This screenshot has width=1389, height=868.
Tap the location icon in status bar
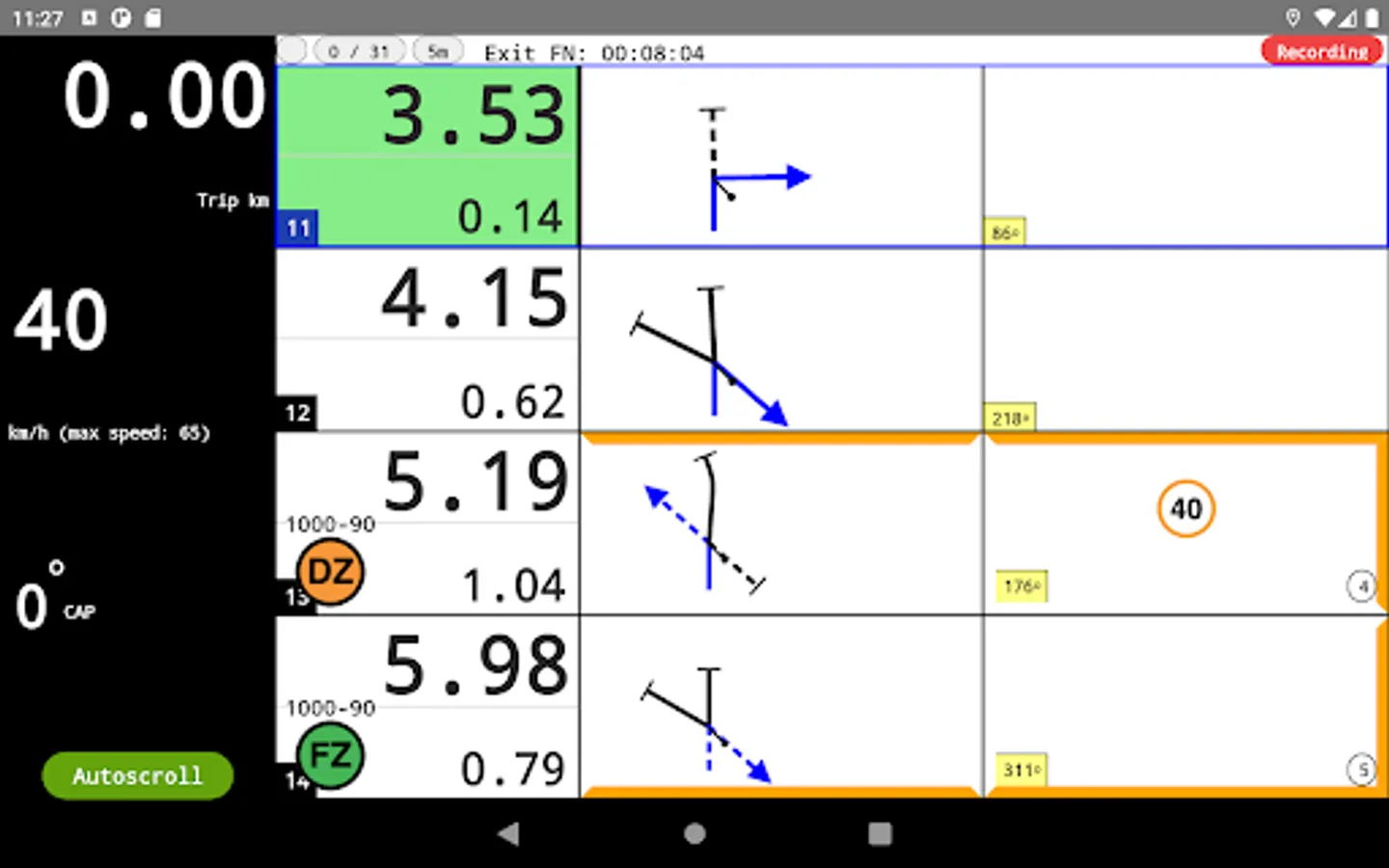point(1294,17)
